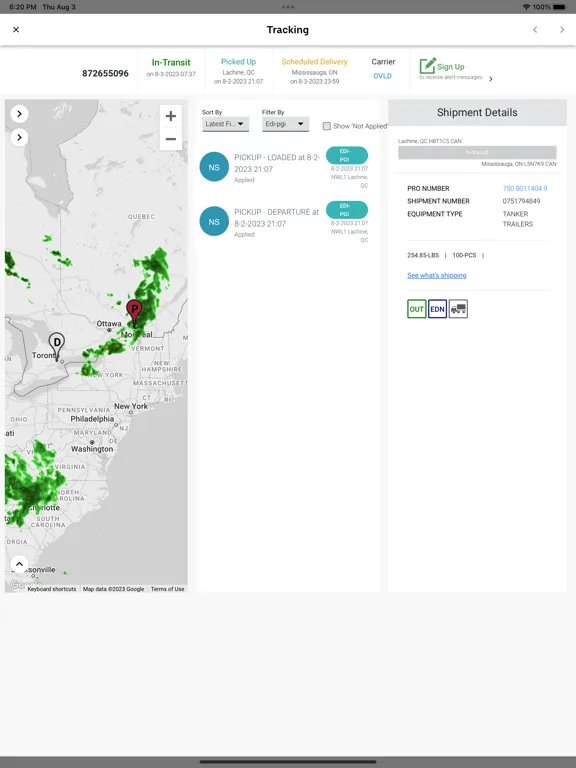Viewport: 576px width, 768px height.
Task: Expand the lower map side panel chevron
Action: click(x=20, y=137)
